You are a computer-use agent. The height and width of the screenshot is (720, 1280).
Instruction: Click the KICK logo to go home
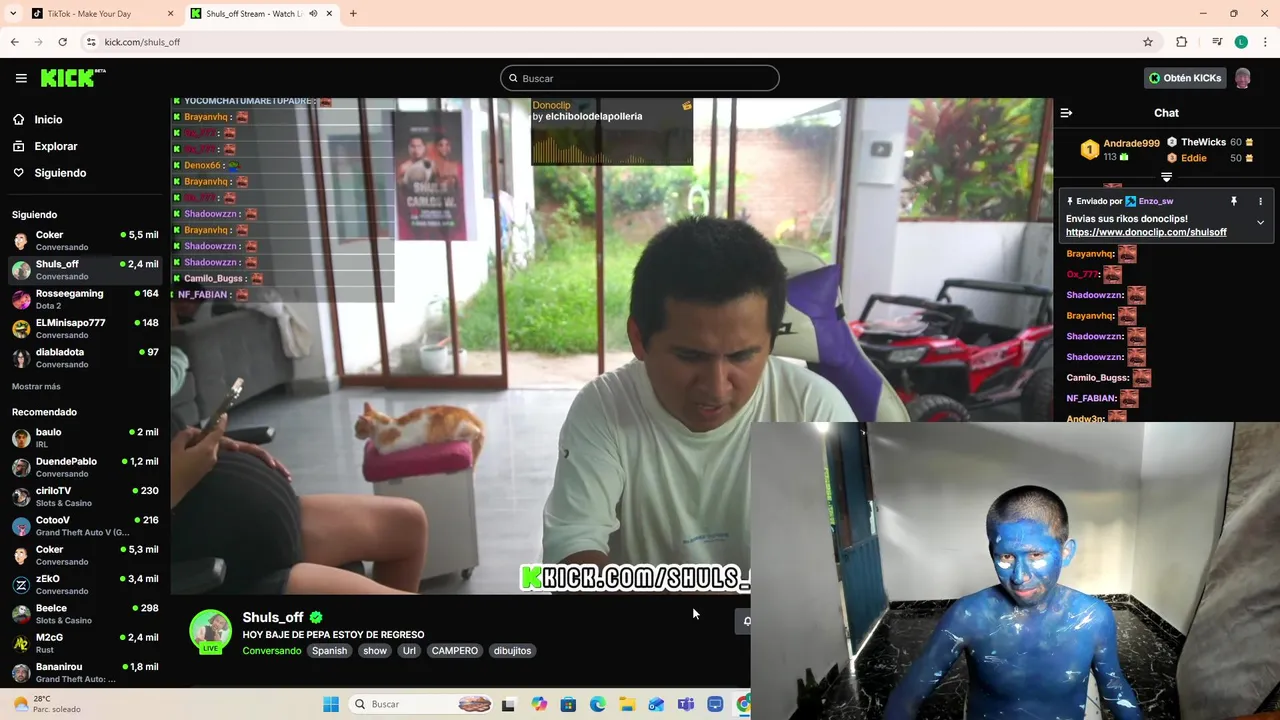(73, 78)
